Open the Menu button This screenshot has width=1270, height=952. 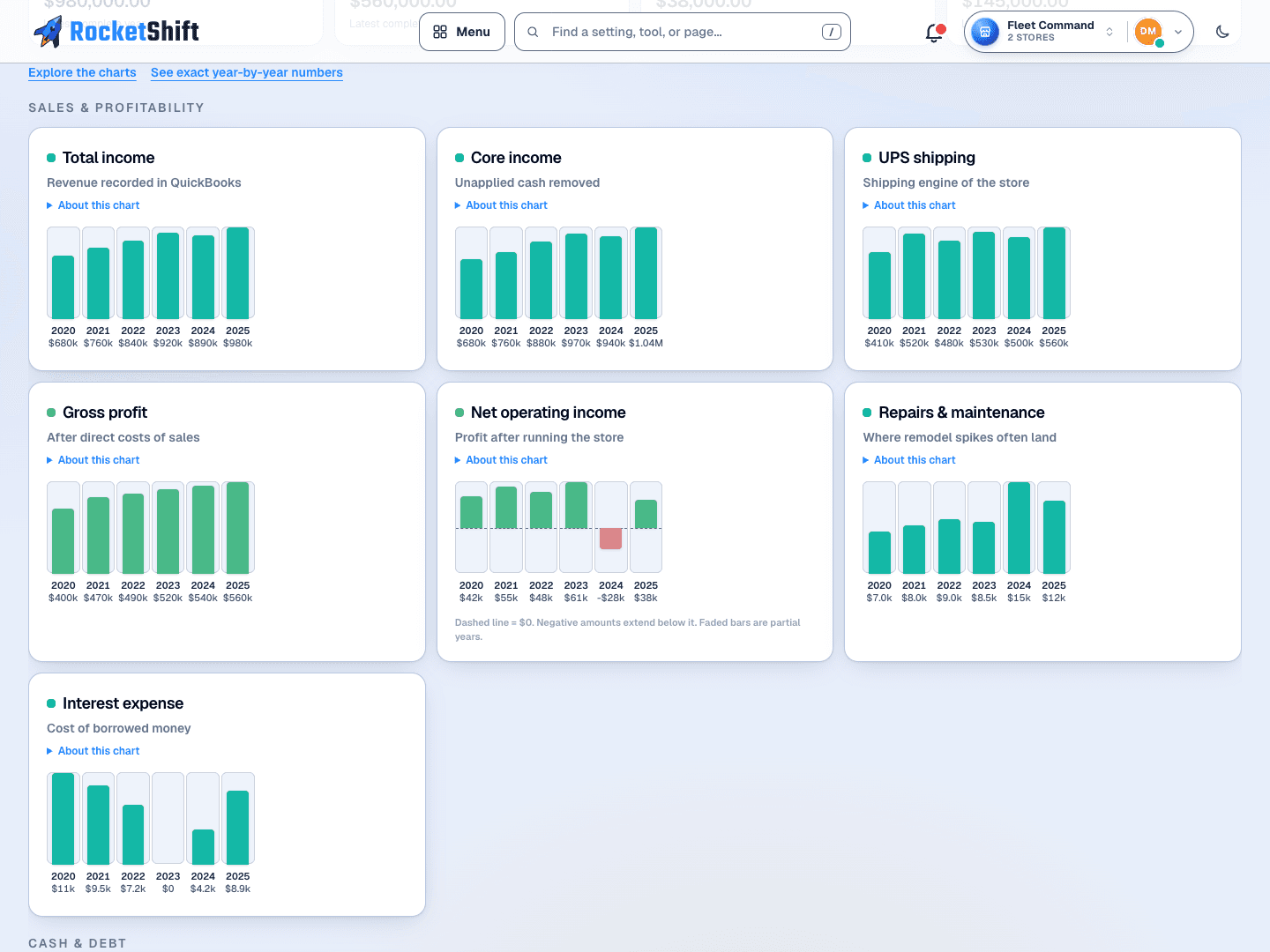(x=462, y=32)
